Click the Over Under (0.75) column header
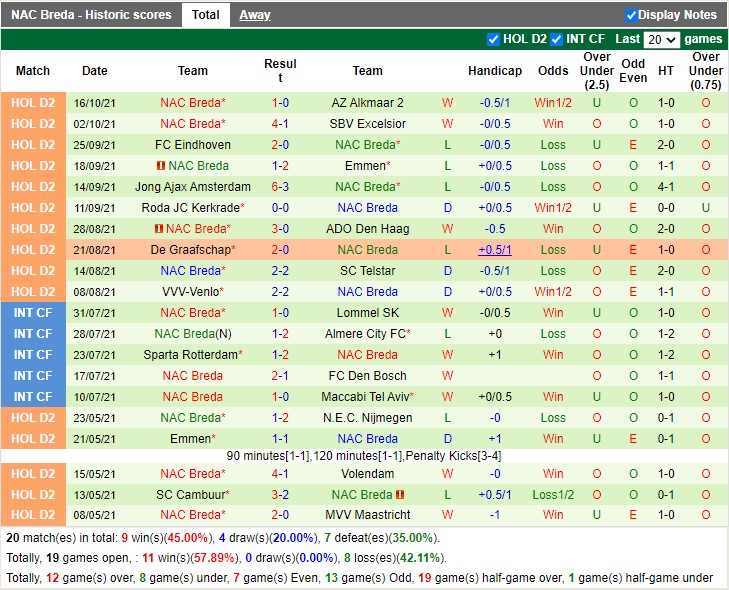The width and height of the screenshot is (729, 590). (705, 71)
